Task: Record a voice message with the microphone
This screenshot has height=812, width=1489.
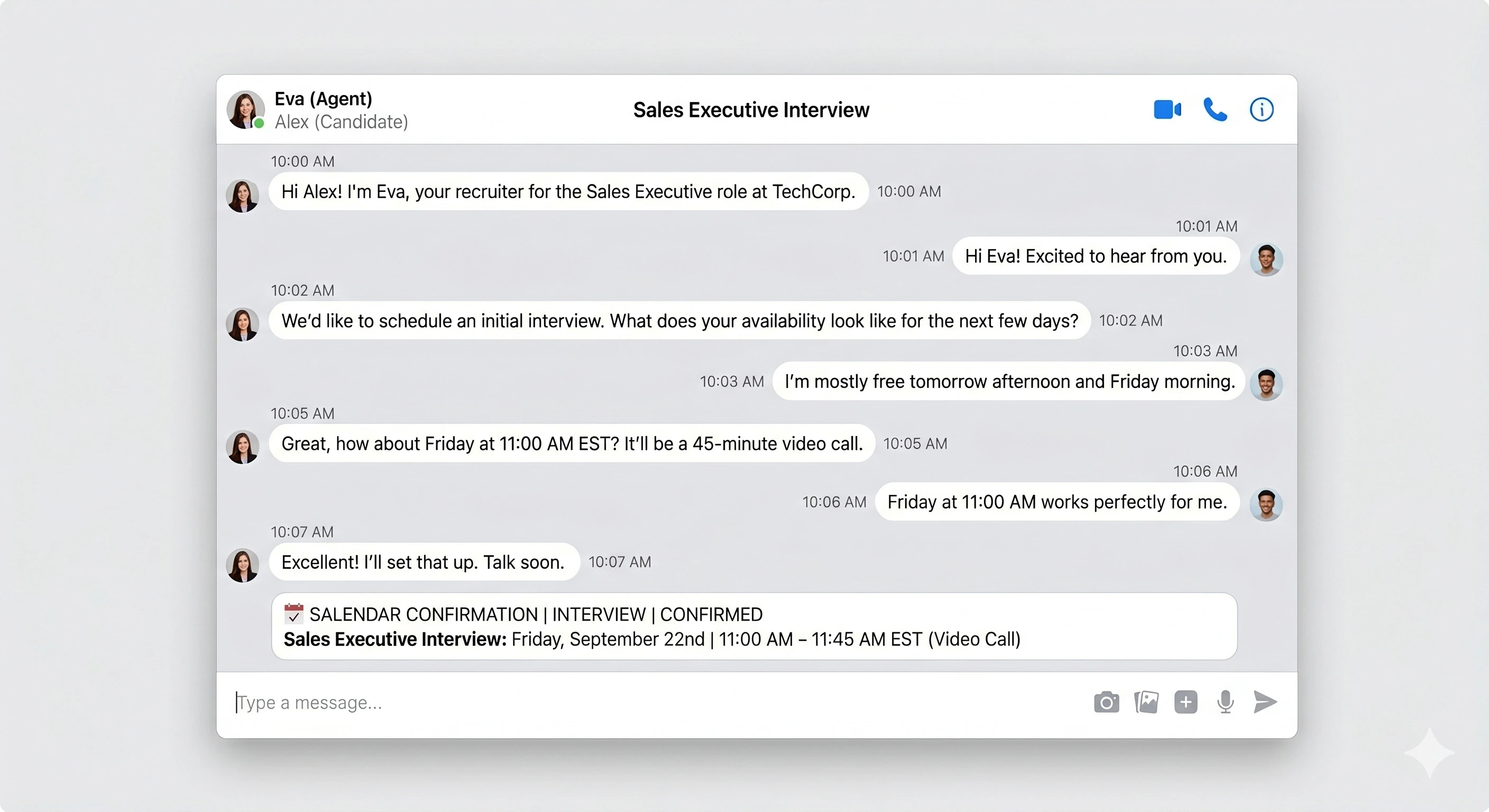Action: tap(1226, 702)
